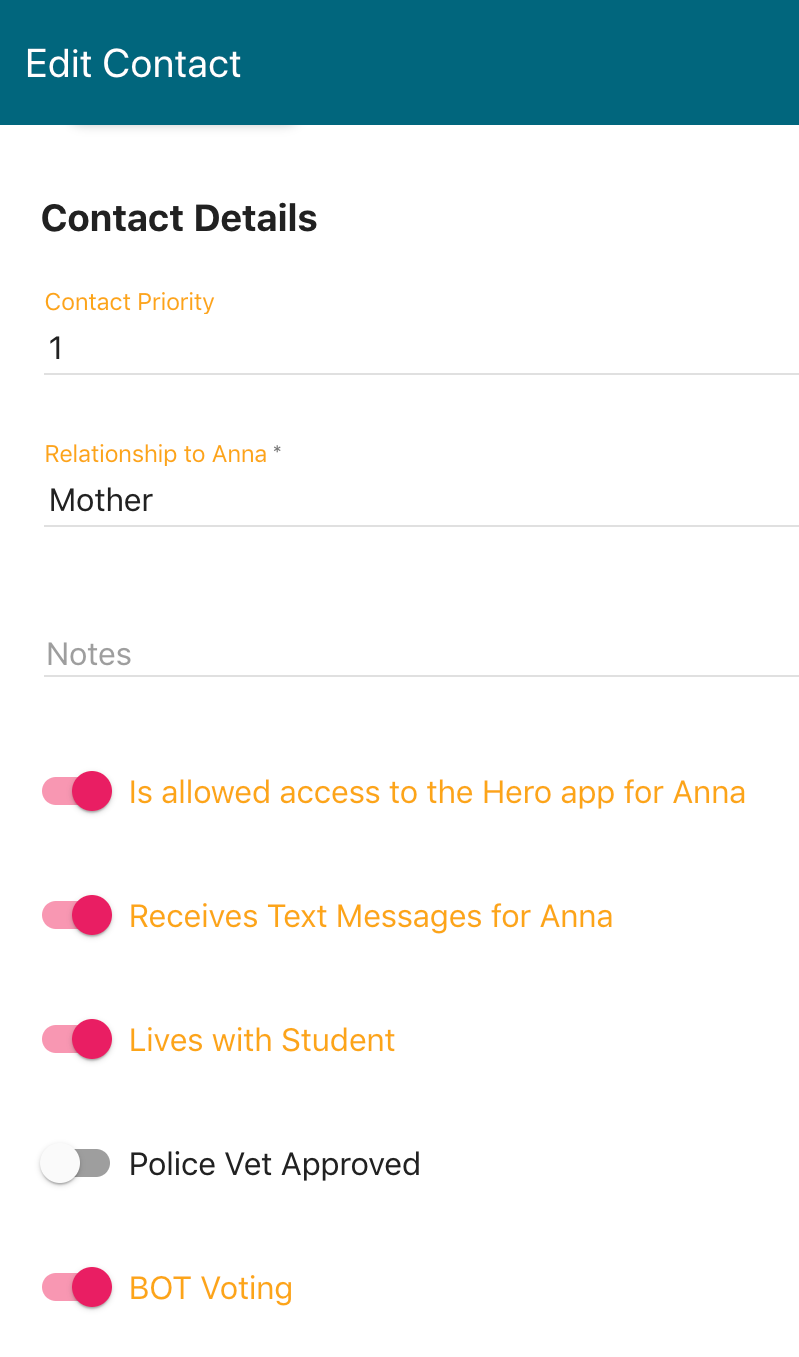
Task: Toggle the BOT Voting switch off
Action: click(x=77, y=1288)
